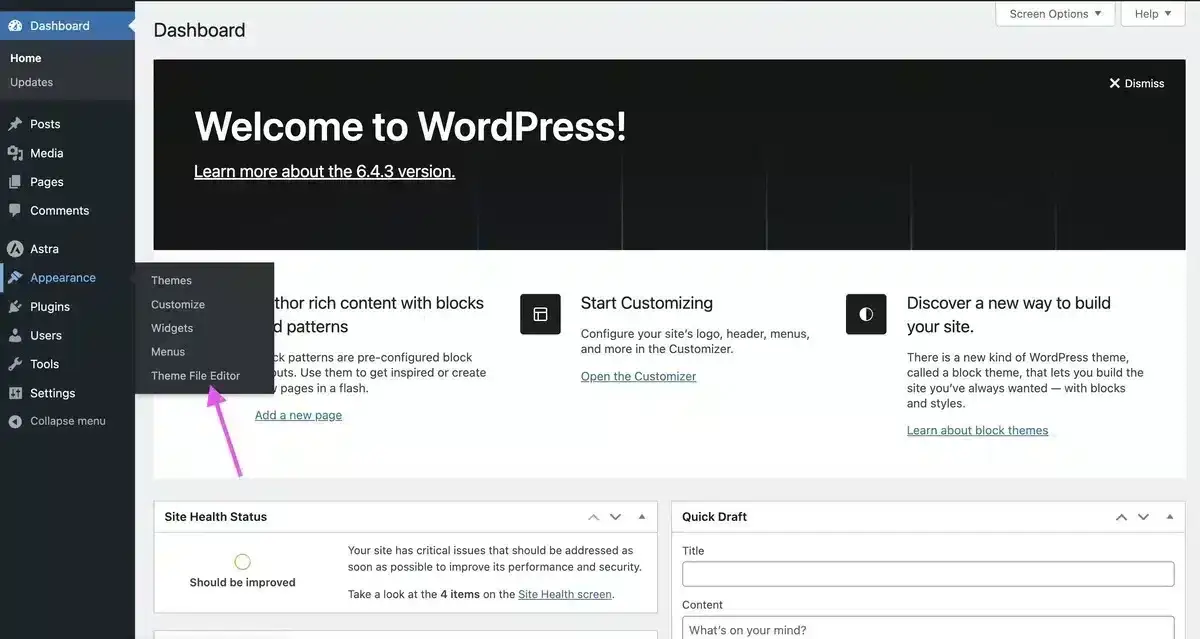Focus the Quick Draft Title field

928,574
